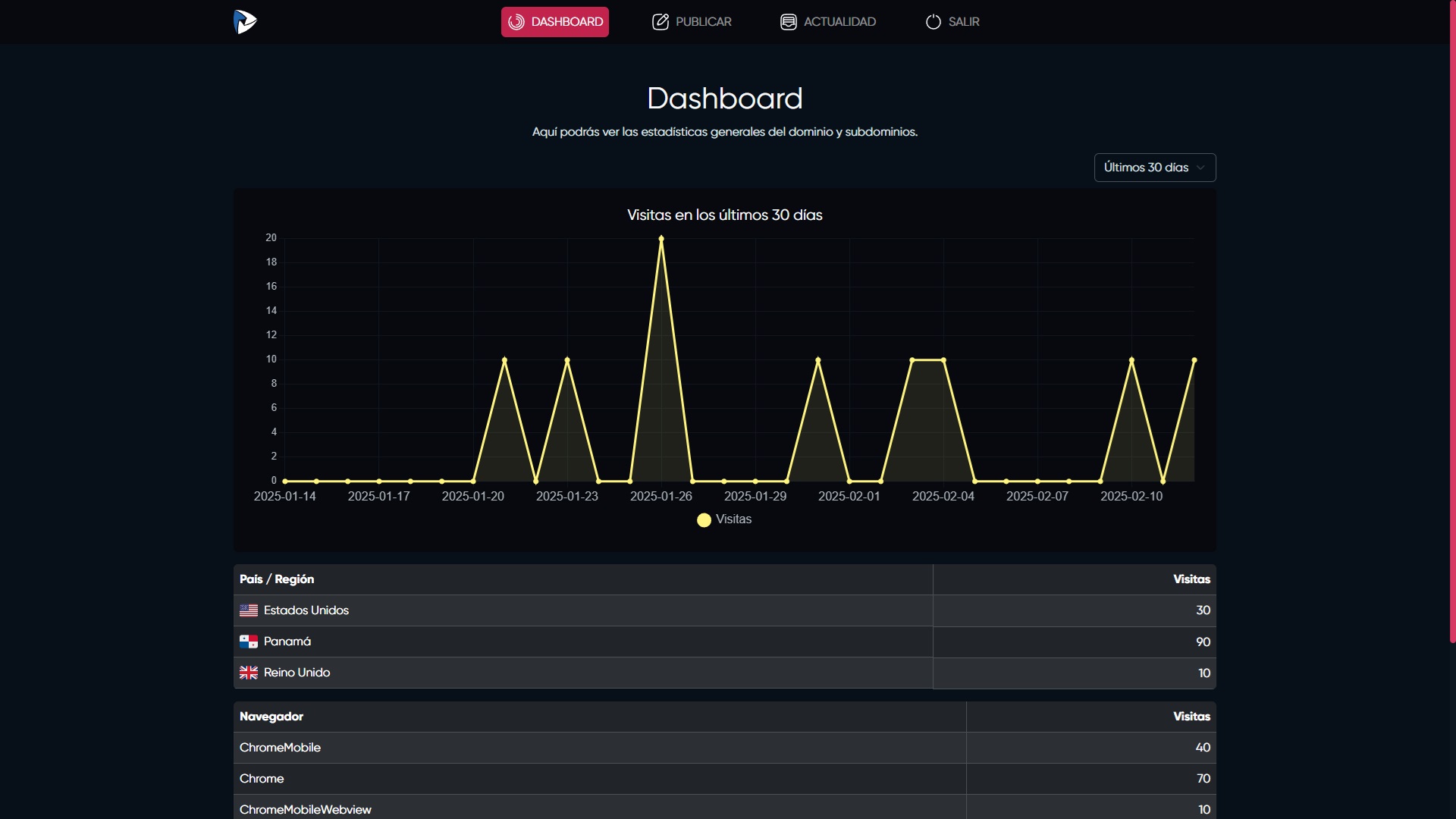Select the Panamá row label

click(287, 642)
